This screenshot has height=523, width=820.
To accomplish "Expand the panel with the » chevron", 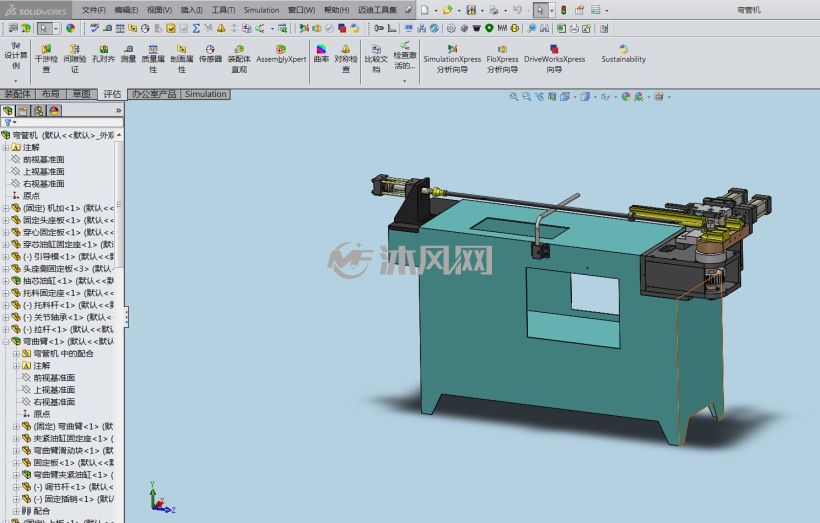I will 118,110.
